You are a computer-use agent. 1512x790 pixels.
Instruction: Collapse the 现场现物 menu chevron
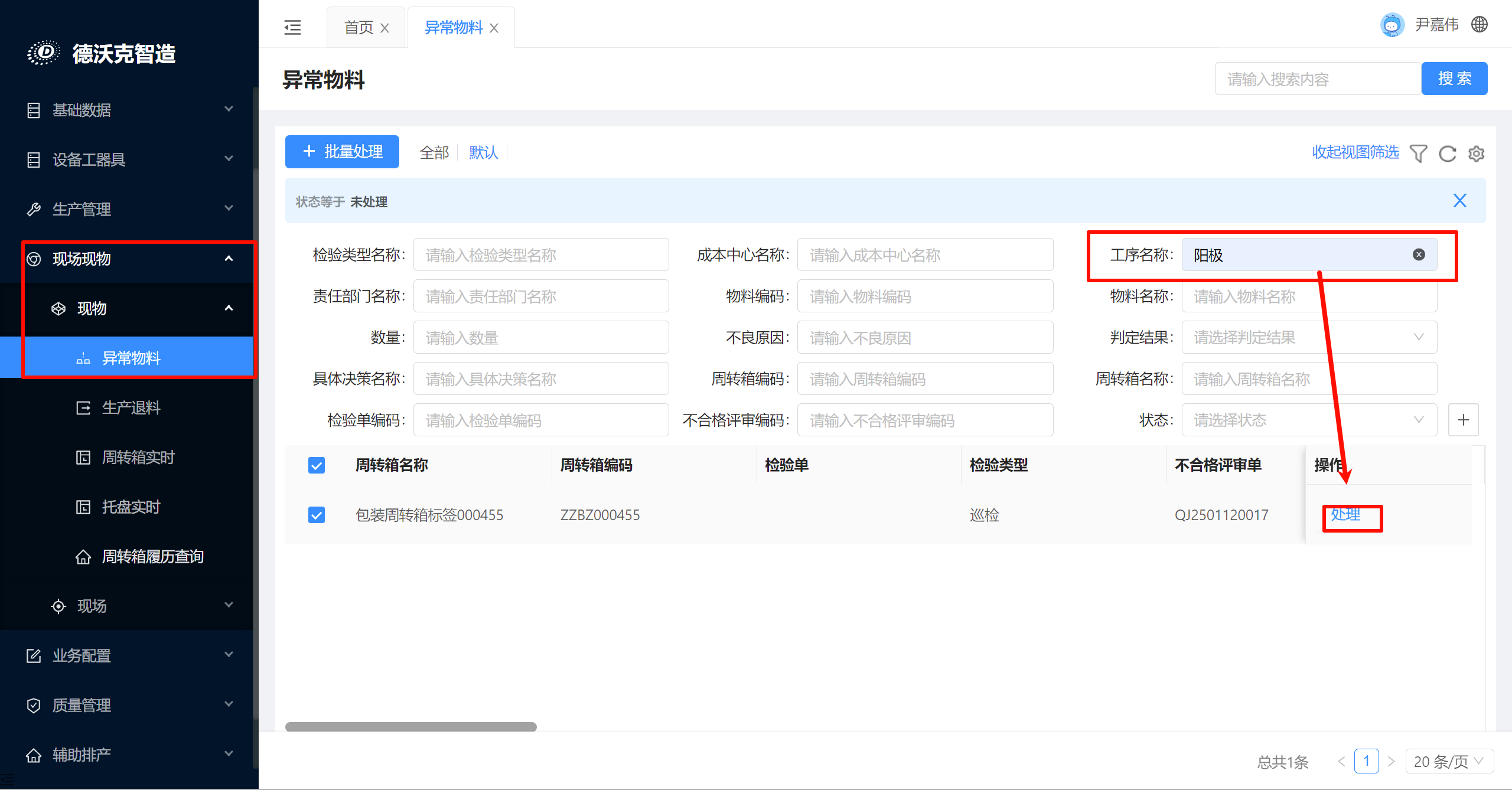tap(229, 259)
